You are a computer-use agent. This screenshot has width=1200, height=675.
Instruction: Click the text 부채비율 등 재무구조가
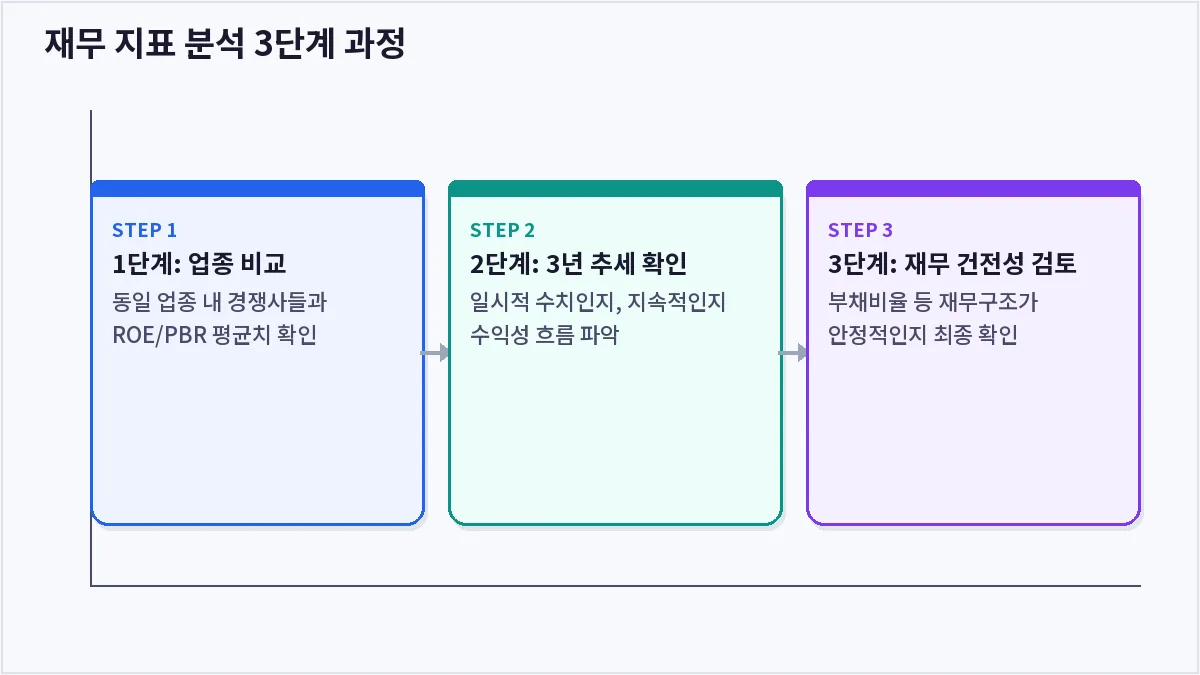933,301
